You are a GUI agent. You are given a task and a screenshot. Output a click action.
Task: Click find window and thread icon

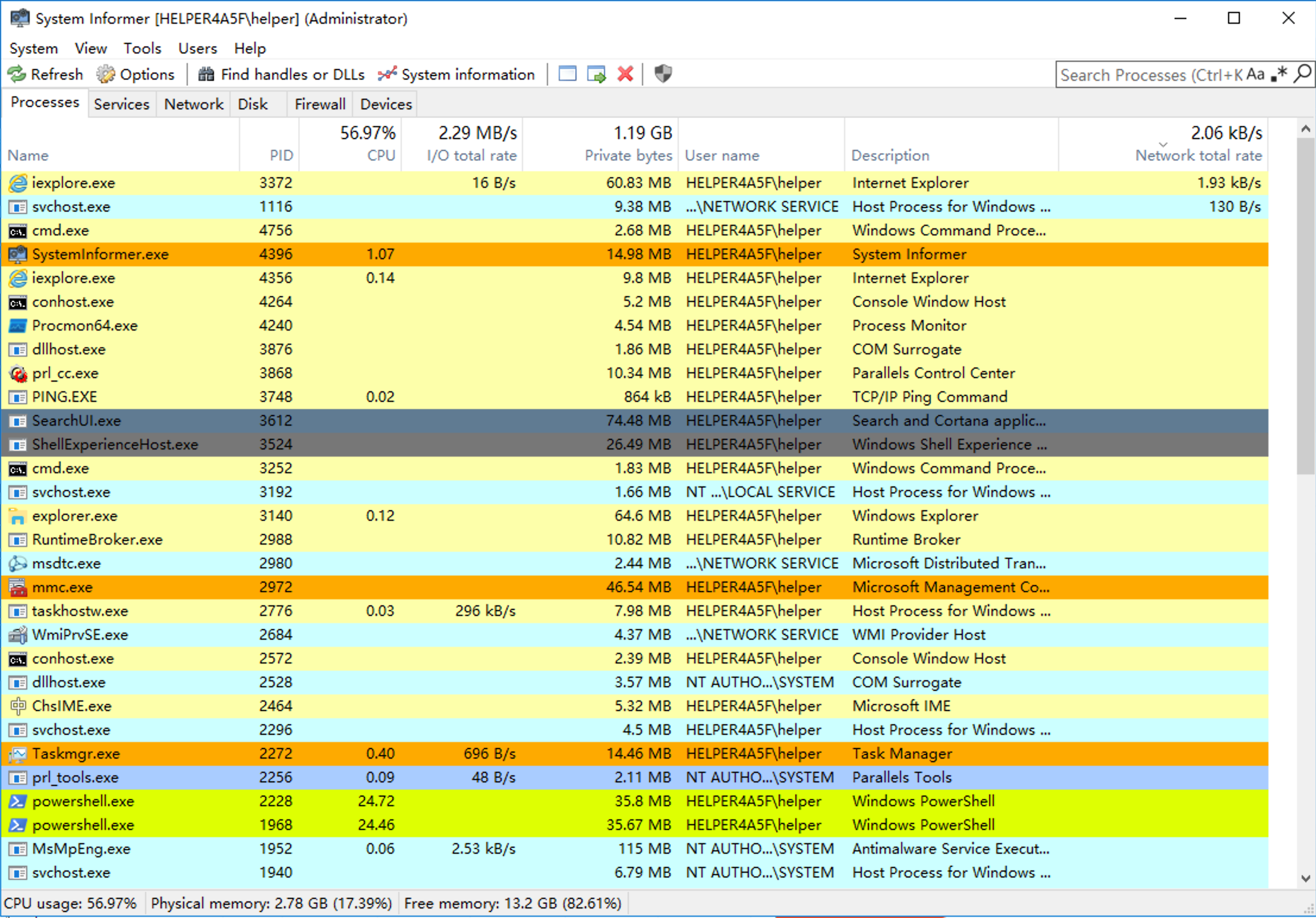596,74
